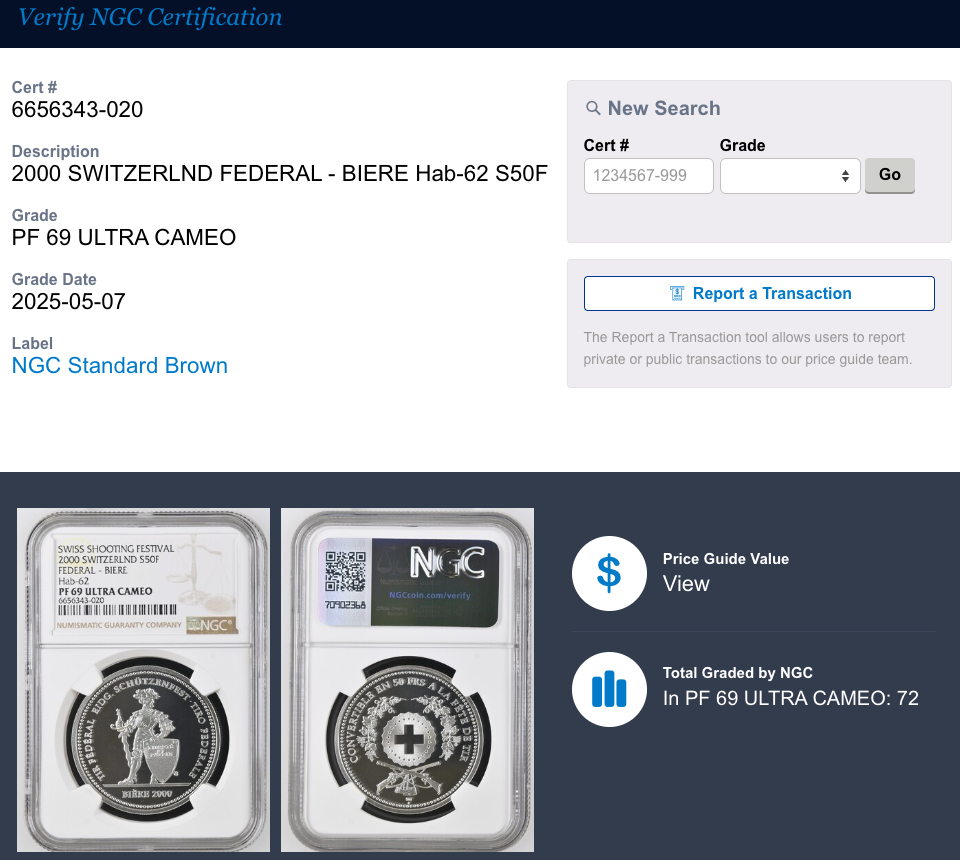Click the Verify NGC Certification heading
Screen dimensions: 960x860
(150, 18)
